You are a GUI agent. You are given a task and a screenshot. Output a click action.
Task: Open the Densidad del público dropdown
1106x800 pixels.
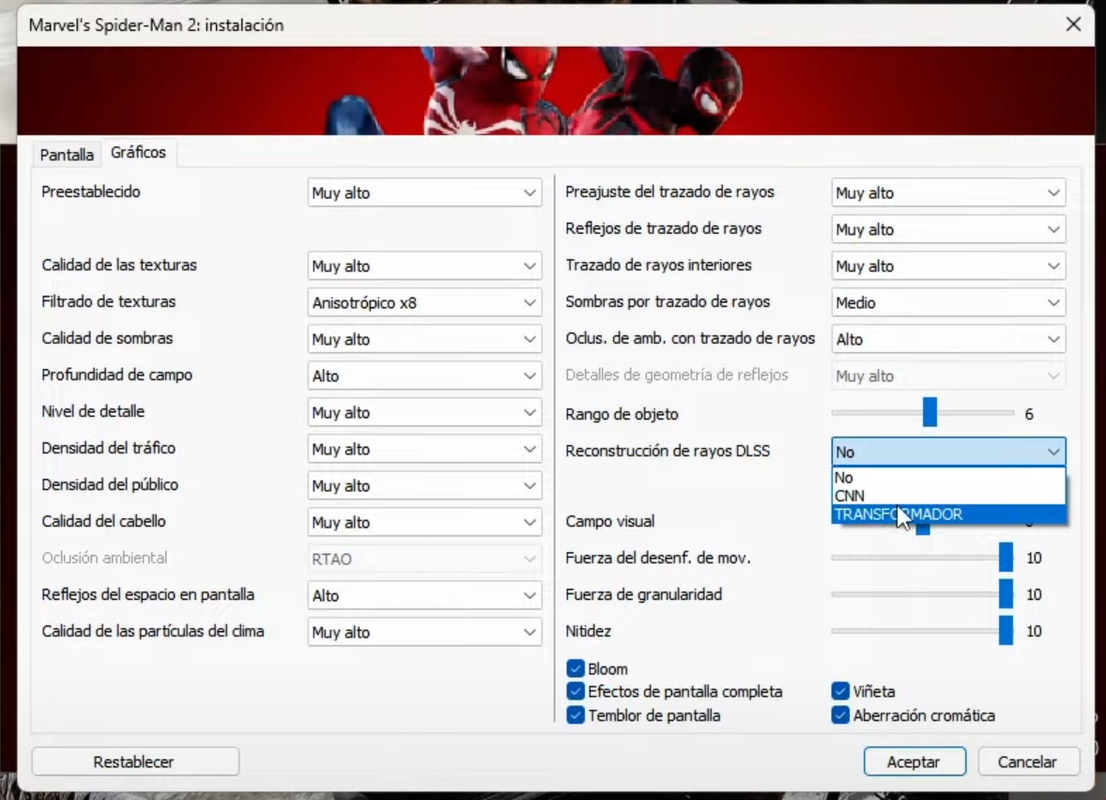tap(425, 486)
